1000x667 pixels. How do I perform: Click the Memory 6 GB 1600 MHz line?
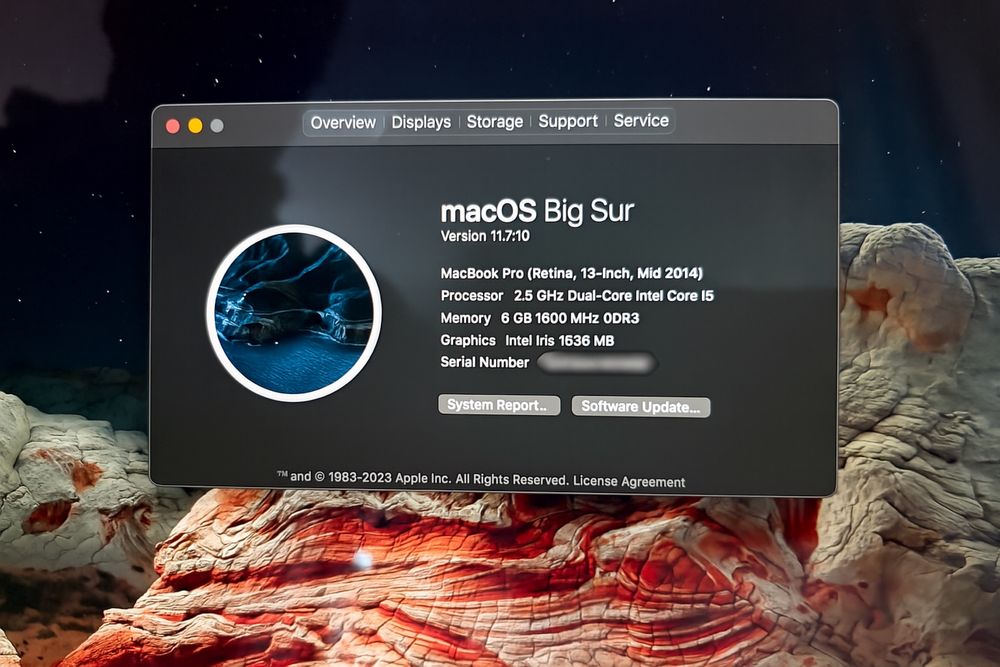pos(540,318)
